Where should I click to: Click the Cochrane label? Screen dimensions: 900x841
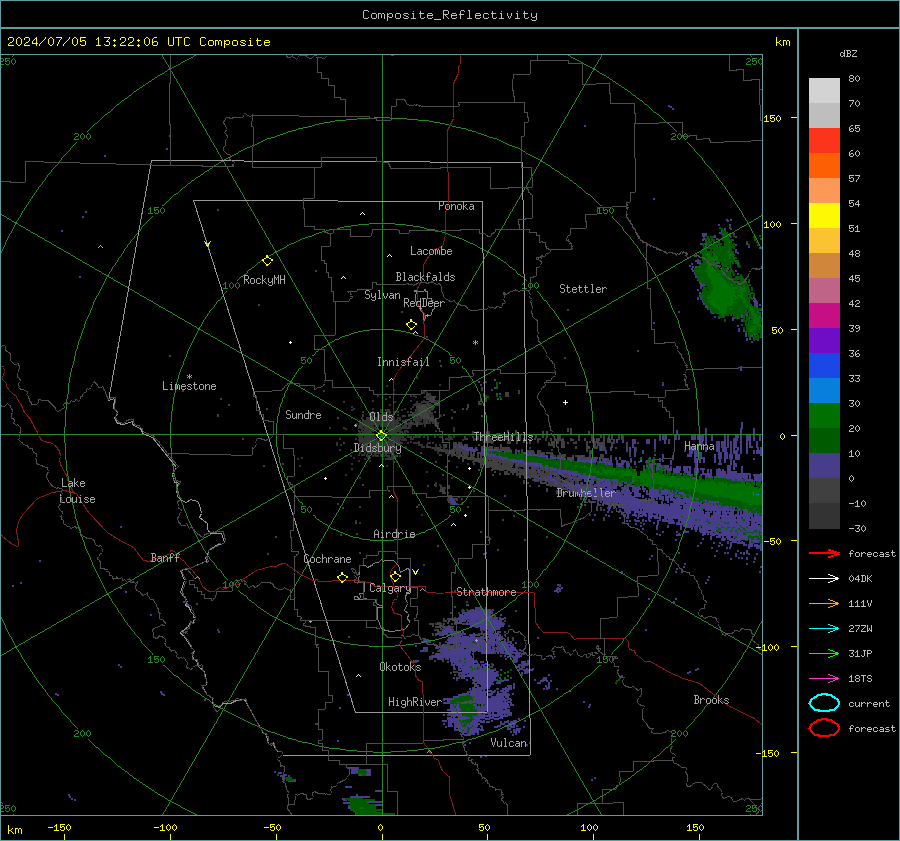coord(327,559)
